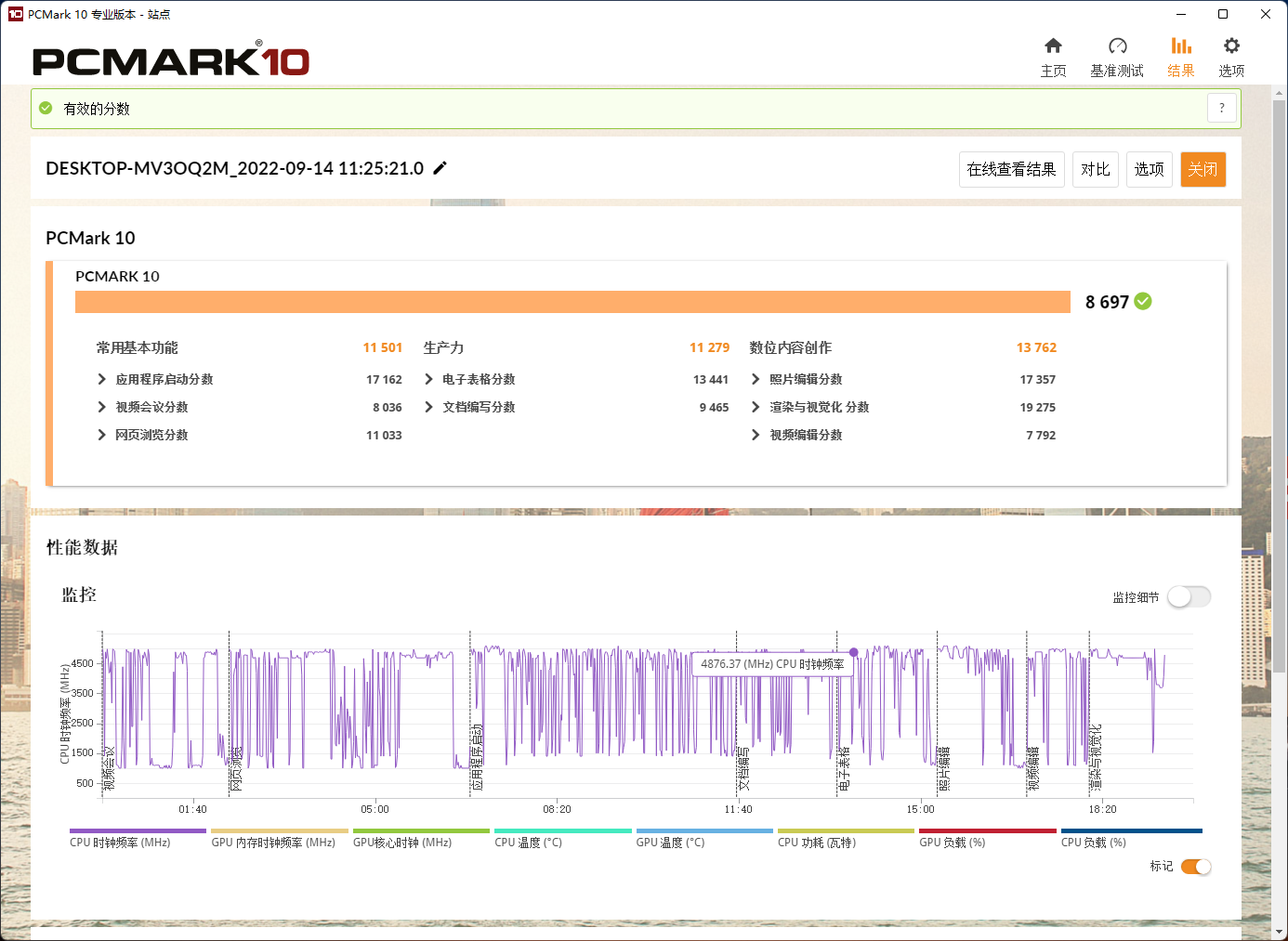Click the 4876.37 (MHz) CPU 时钟频率 tooltip

(x=772, y=664)
